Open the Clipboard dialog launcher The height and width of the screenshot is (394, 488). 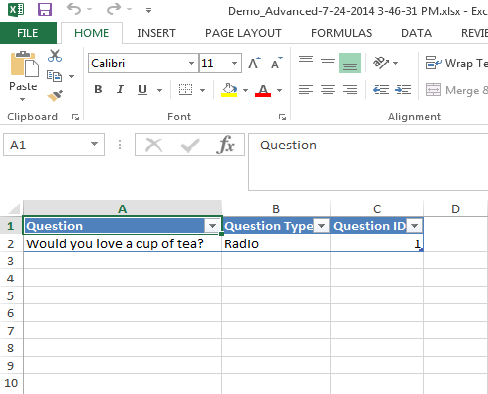point(75,117)
